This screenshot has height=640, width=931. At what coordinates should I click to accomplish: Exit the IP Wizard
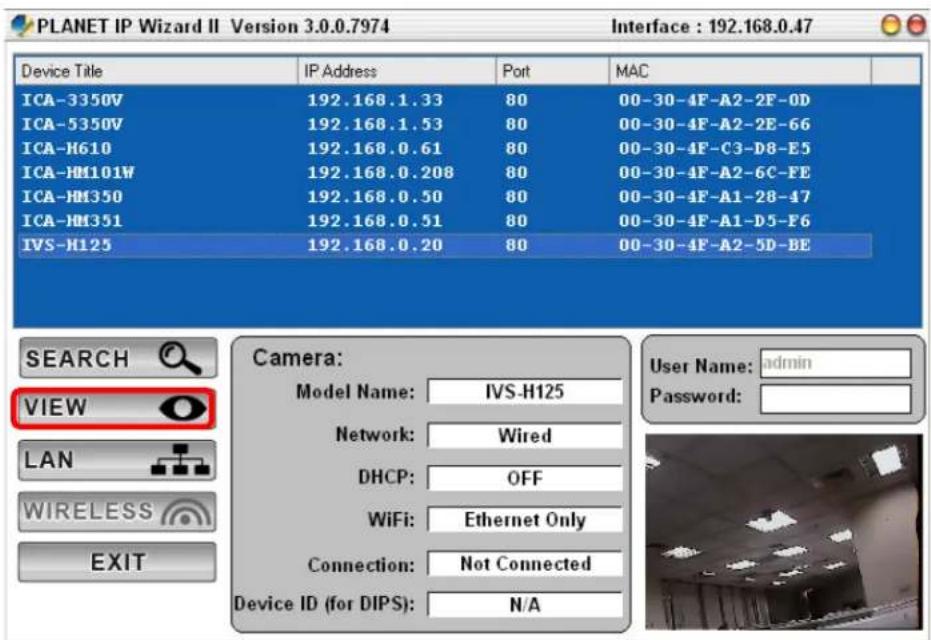click(117, 562)
